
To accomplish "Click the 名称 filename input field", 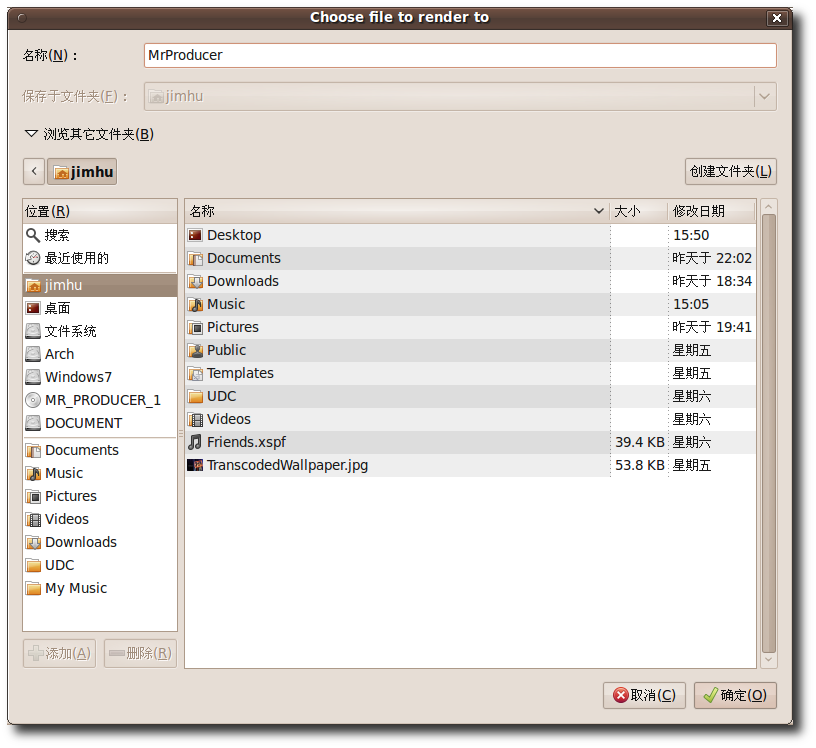I will (x=460, y=55).
